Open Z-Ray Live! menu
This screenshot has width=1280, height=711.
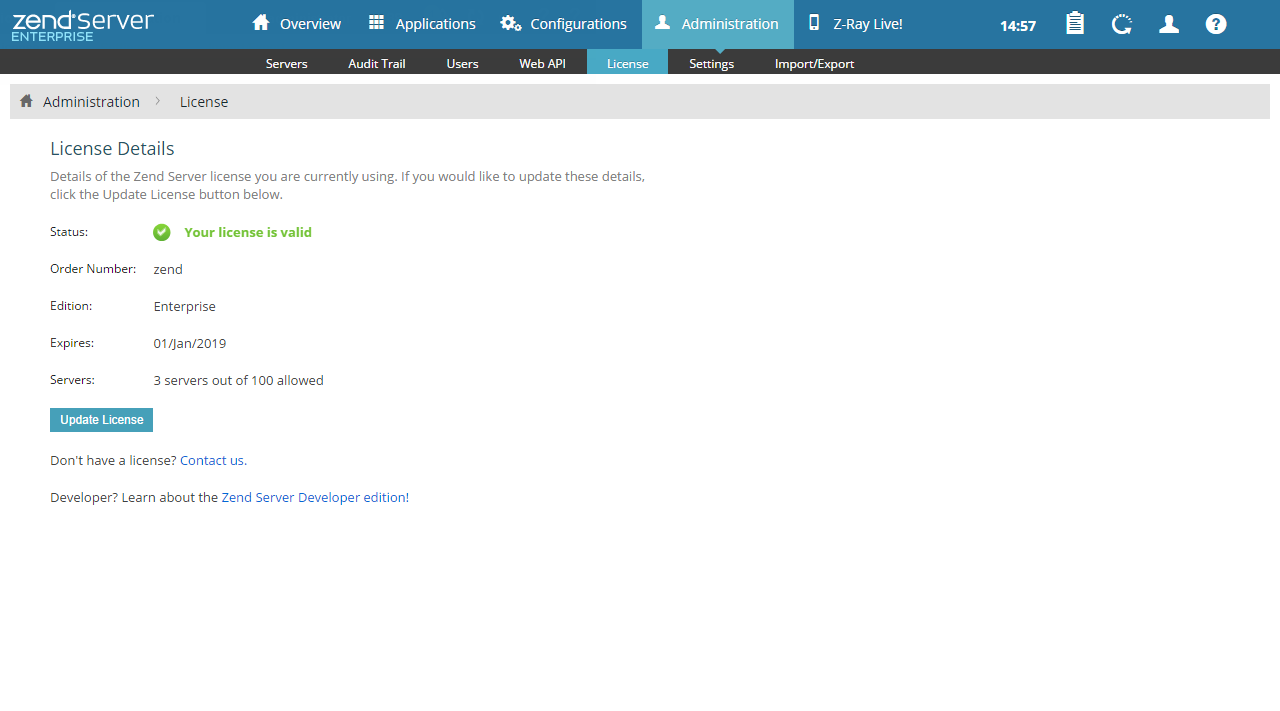[856, 24]
